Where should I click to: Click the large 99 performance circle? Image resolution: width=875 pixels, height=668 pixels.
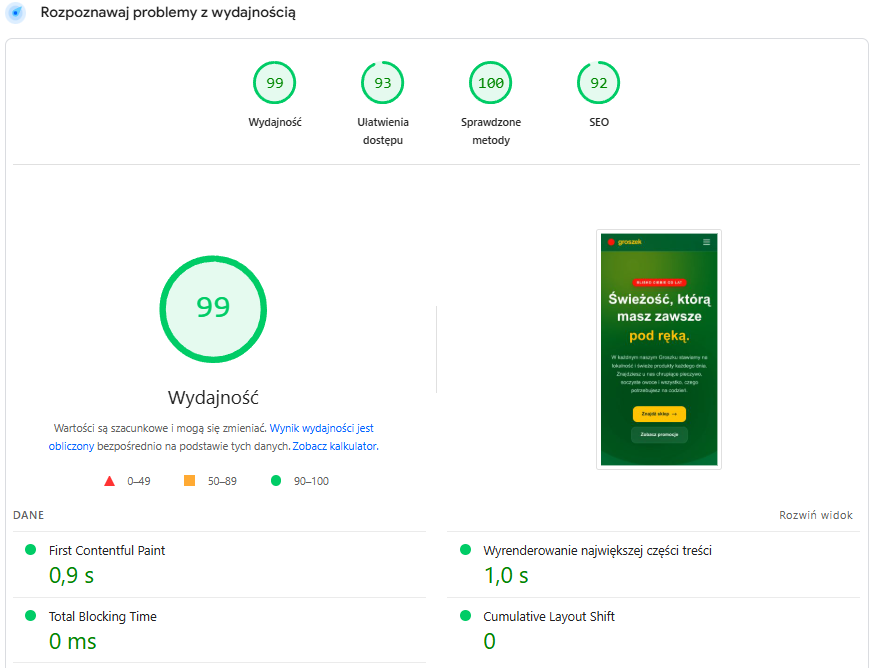(213, 309)
